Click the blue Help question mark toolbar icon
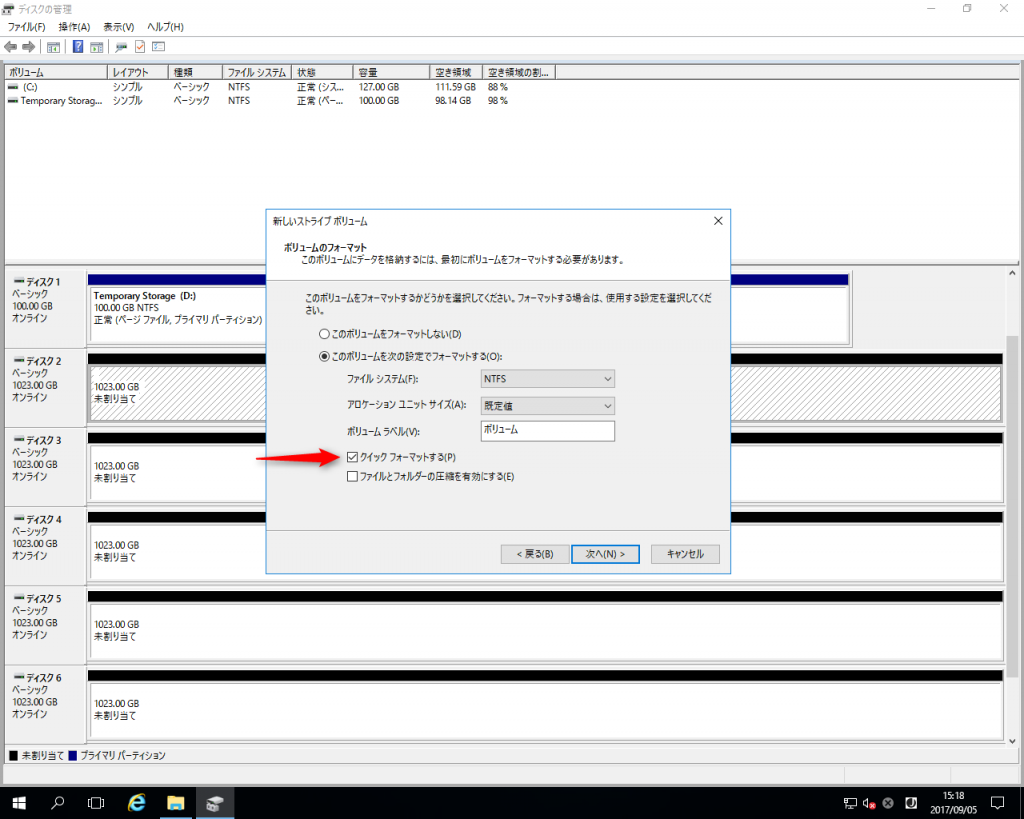Screen dimensions: 1024x819 tap(78, 47)
